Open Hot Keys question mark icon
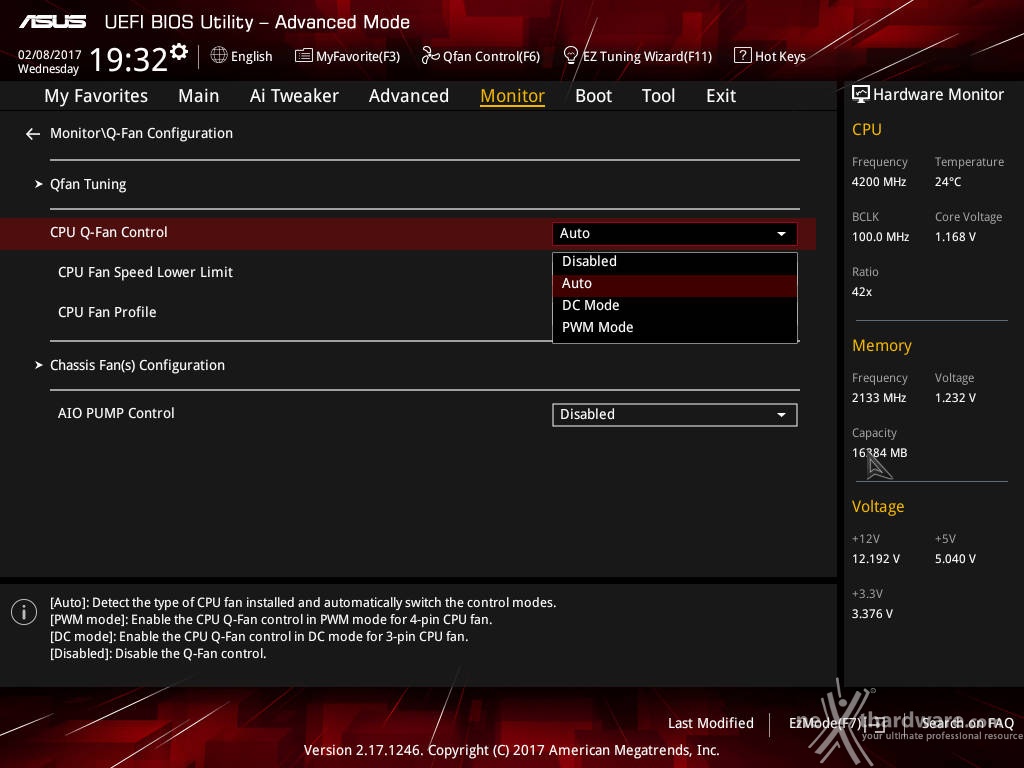 tap(742, 56)
